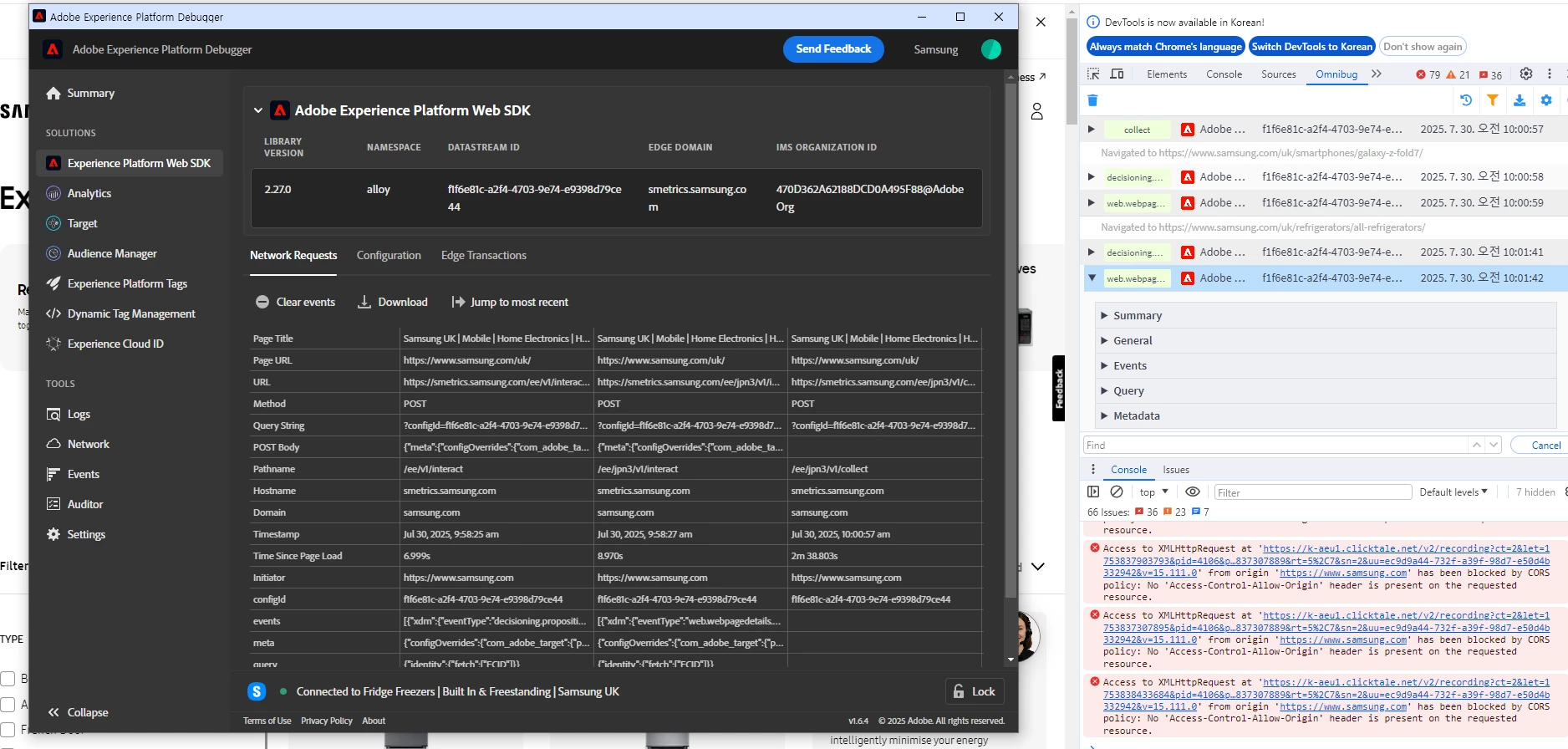Click the Find input field in Omnibug

pos(1276,446)
